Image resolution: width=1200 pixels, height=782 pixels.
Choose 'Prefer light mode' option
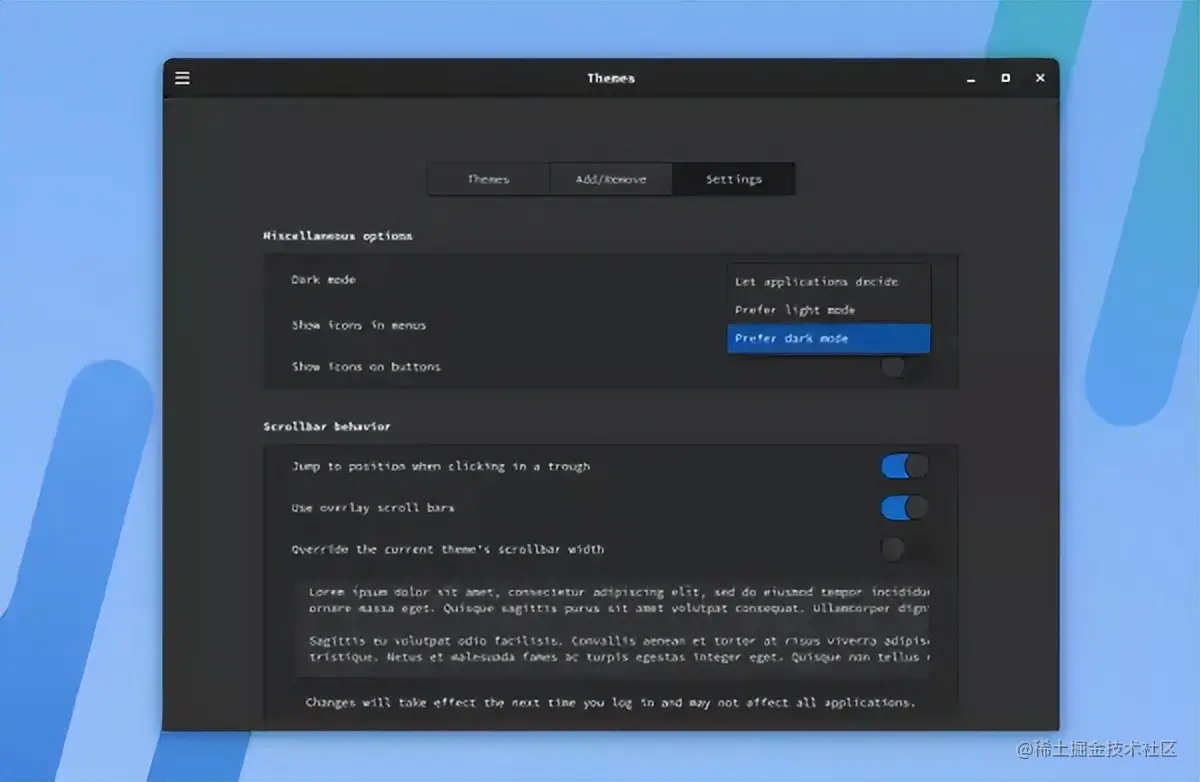point(829,310)
